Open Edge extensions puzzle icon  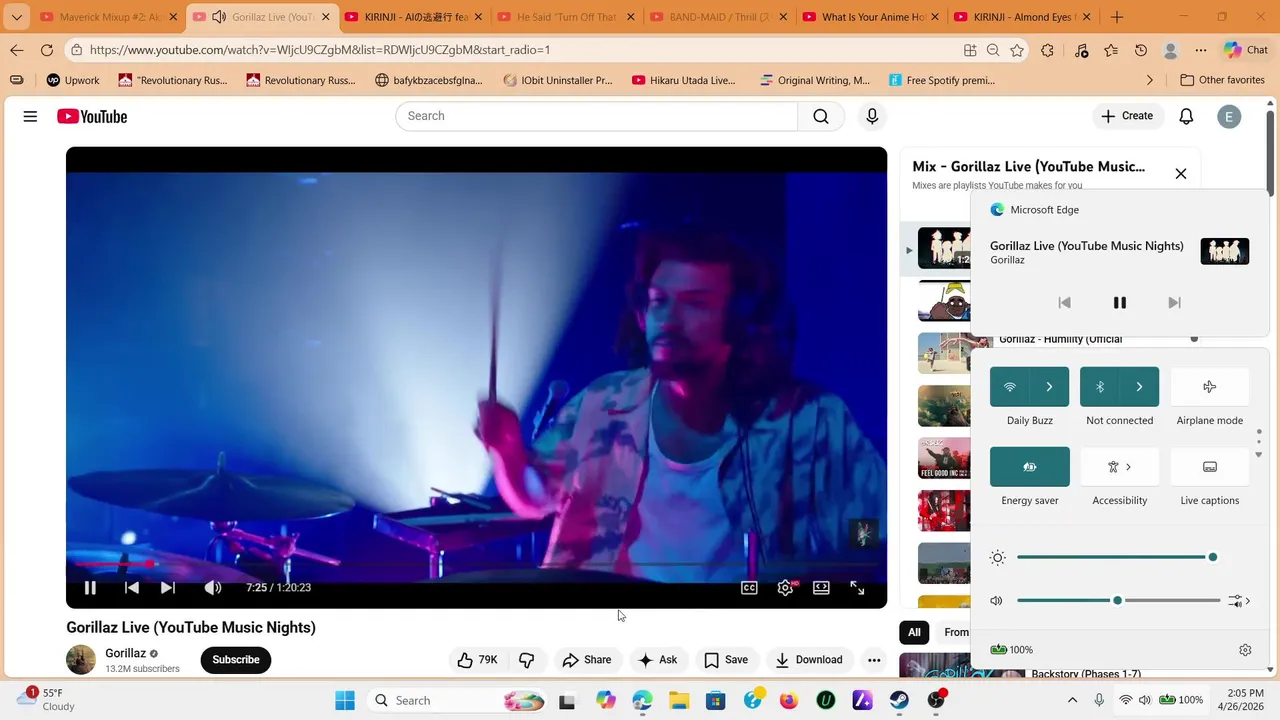click(1047, 50)
